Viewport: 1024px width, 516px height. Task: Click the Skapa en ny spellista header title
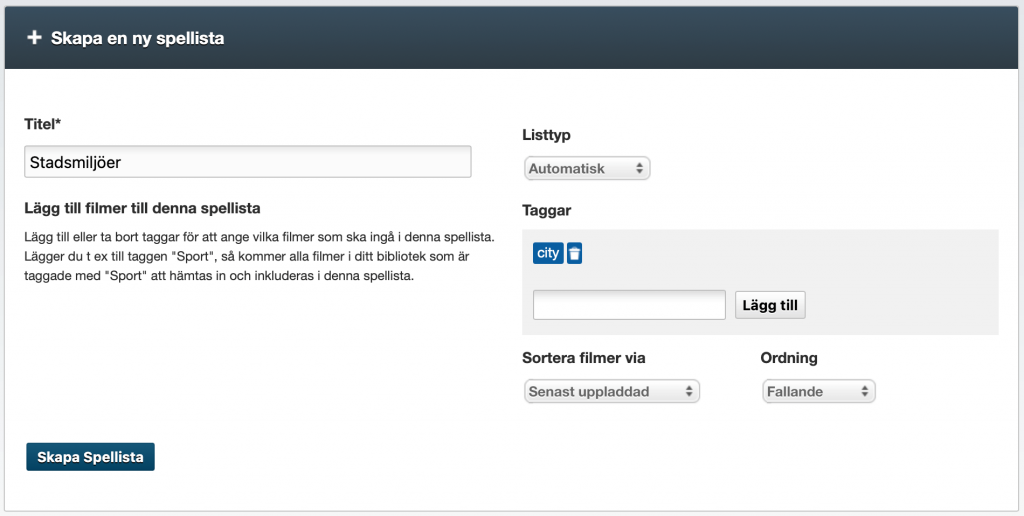coord(137,38)
